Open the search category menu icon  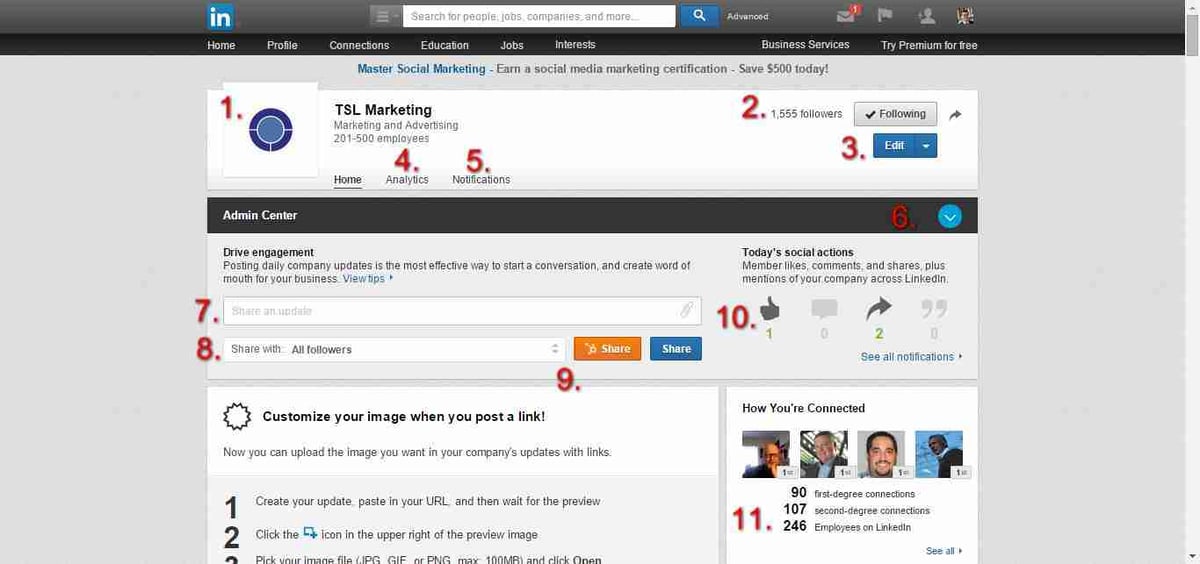tap(385, 16)
